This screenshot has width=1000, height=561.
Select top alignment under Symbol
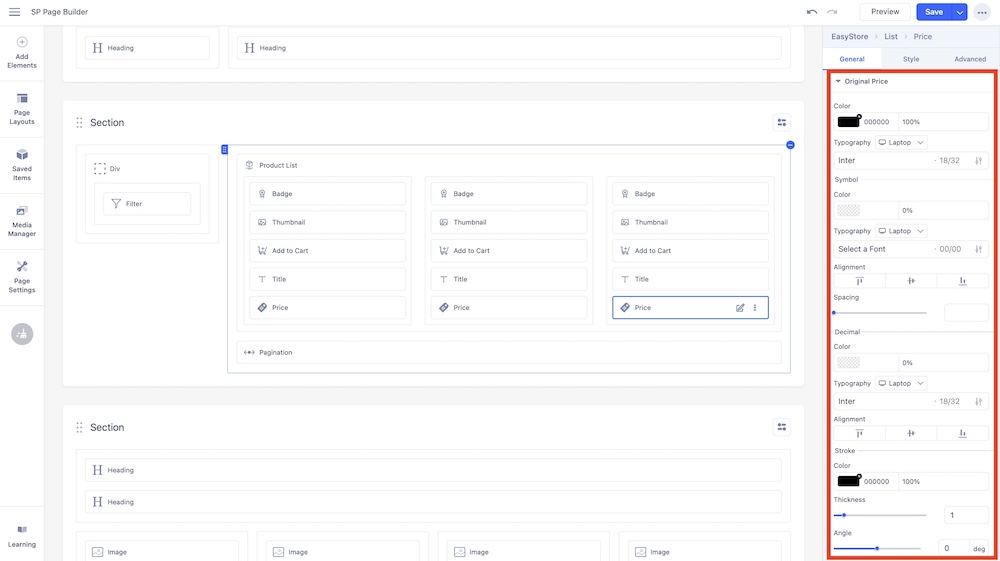(859, 281)
